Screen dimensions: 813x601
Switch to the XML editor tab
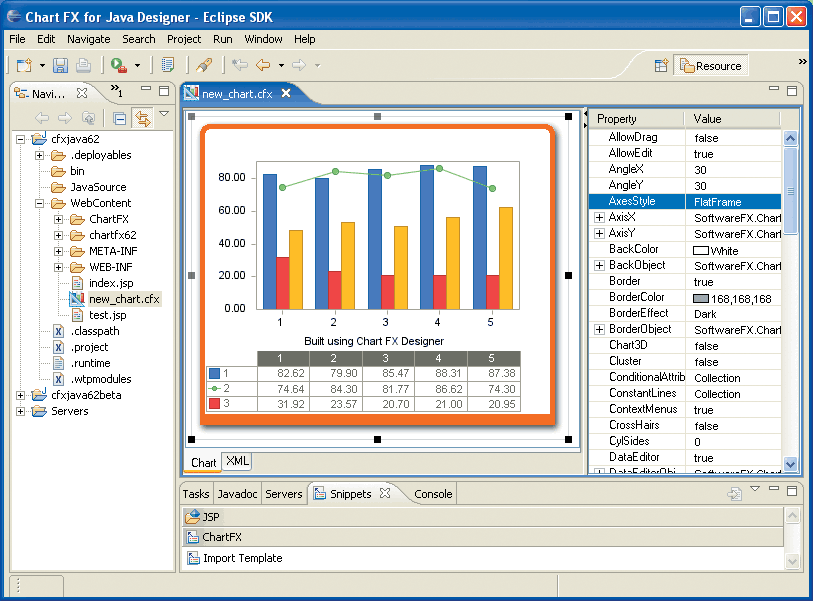237,461
